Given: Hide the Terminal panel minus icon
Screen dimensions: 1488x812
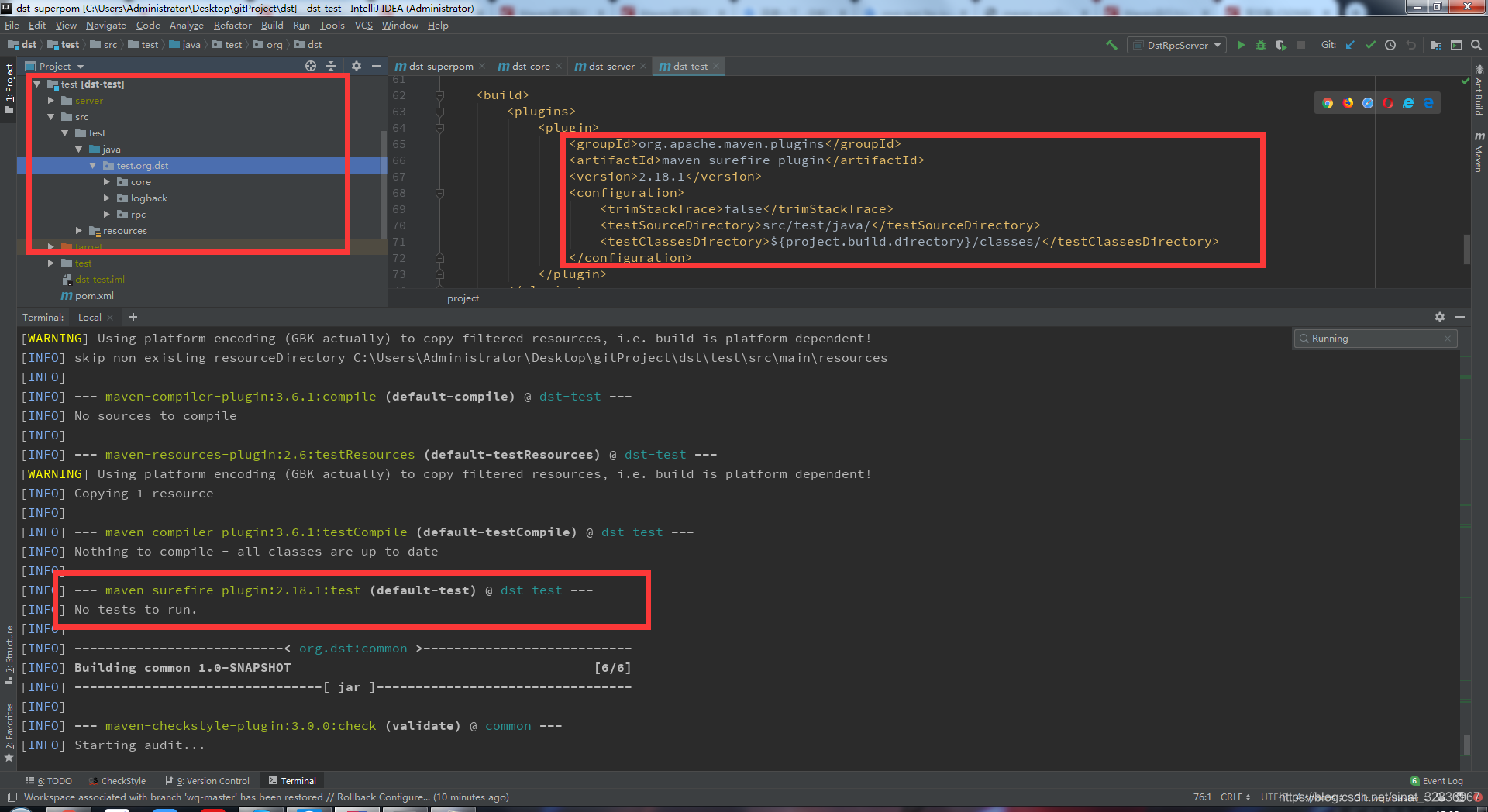Looking at the screenshot, I should tap(1460, 317).
